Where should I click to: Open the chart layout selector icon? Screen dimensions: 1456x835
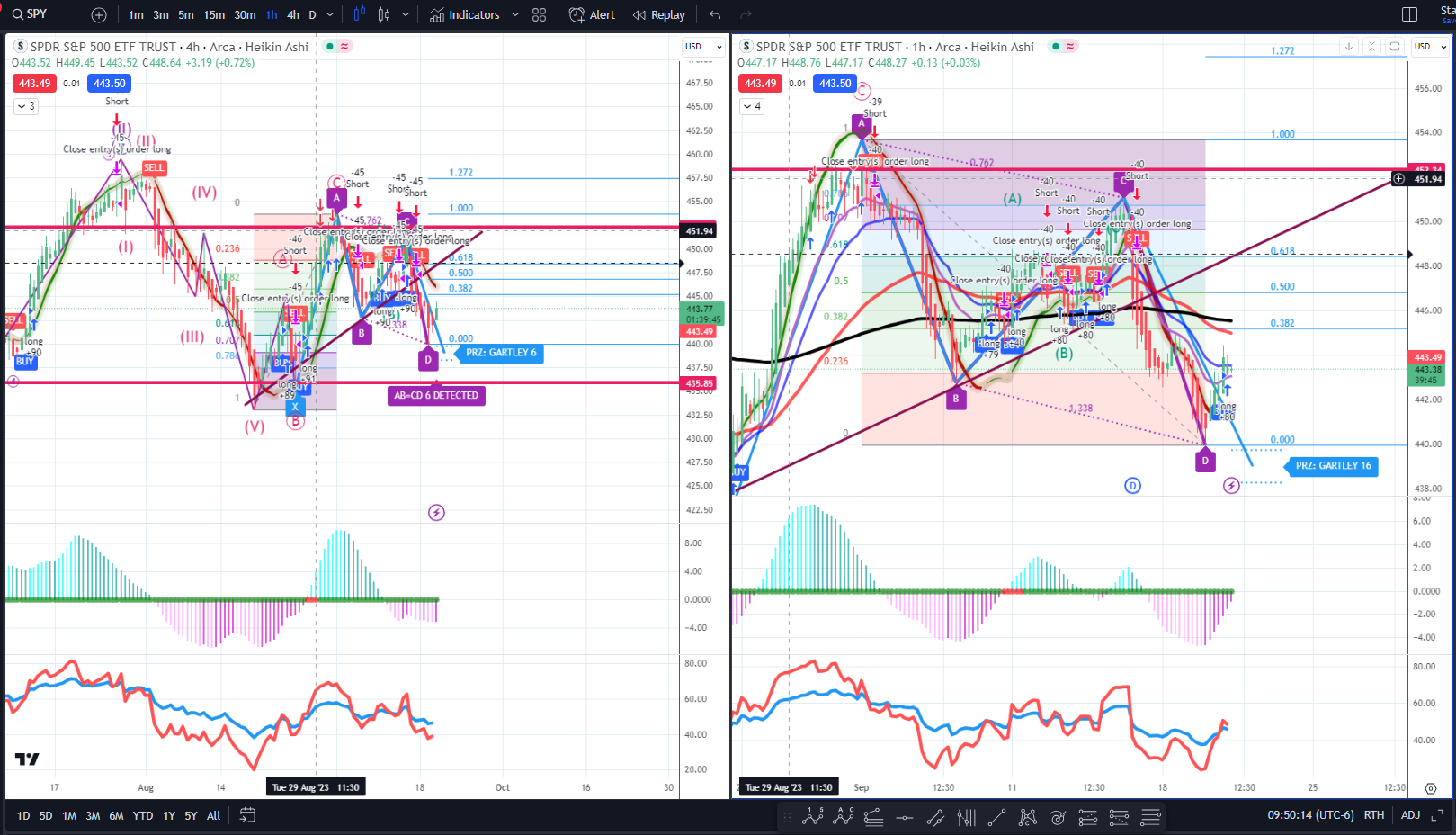[1409, 14]
